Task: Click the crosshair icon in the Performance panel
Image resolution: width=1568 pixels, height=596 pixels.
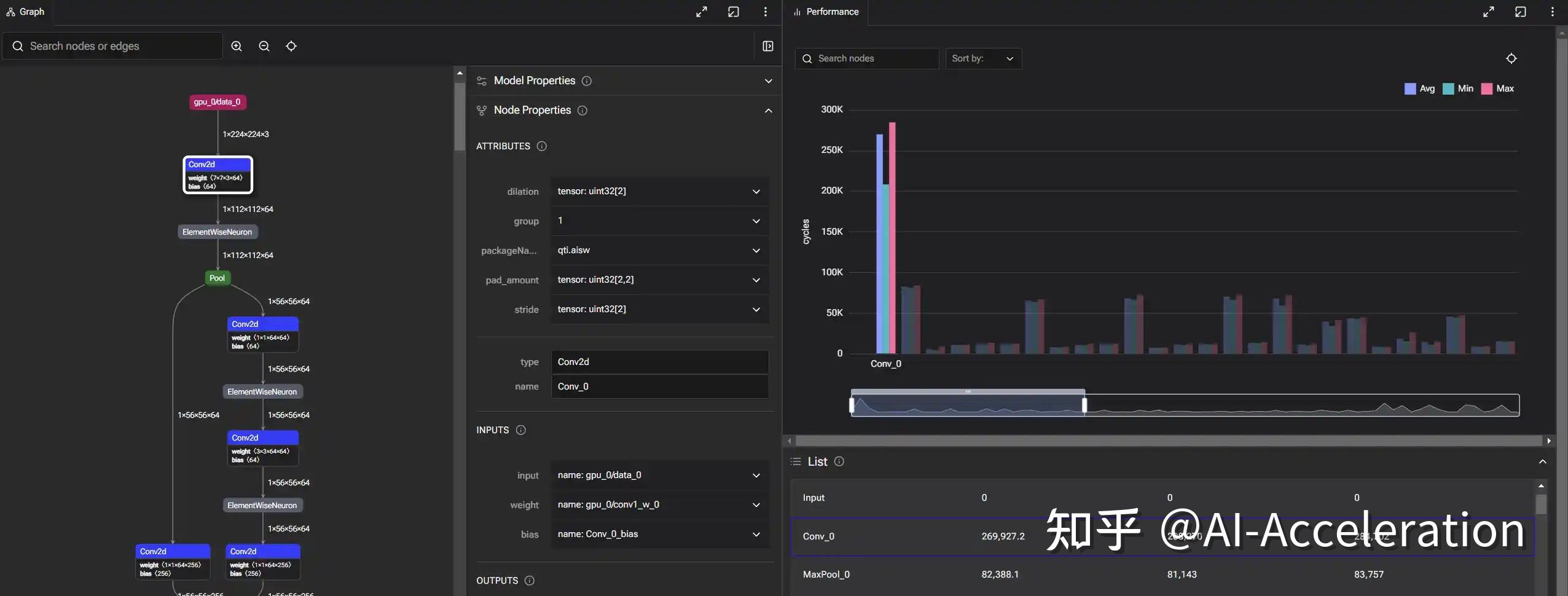Action: [1511, 58]
